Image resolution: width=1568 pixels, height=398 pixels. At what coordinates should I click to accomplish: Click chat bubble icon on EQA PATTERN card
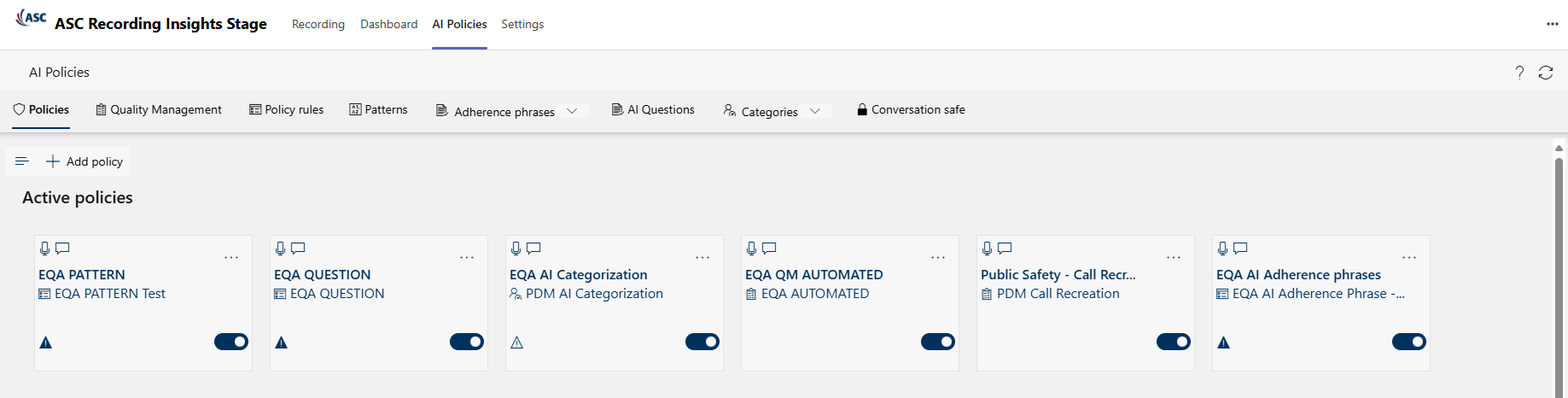pyautogui.click(x=62, y=249)
